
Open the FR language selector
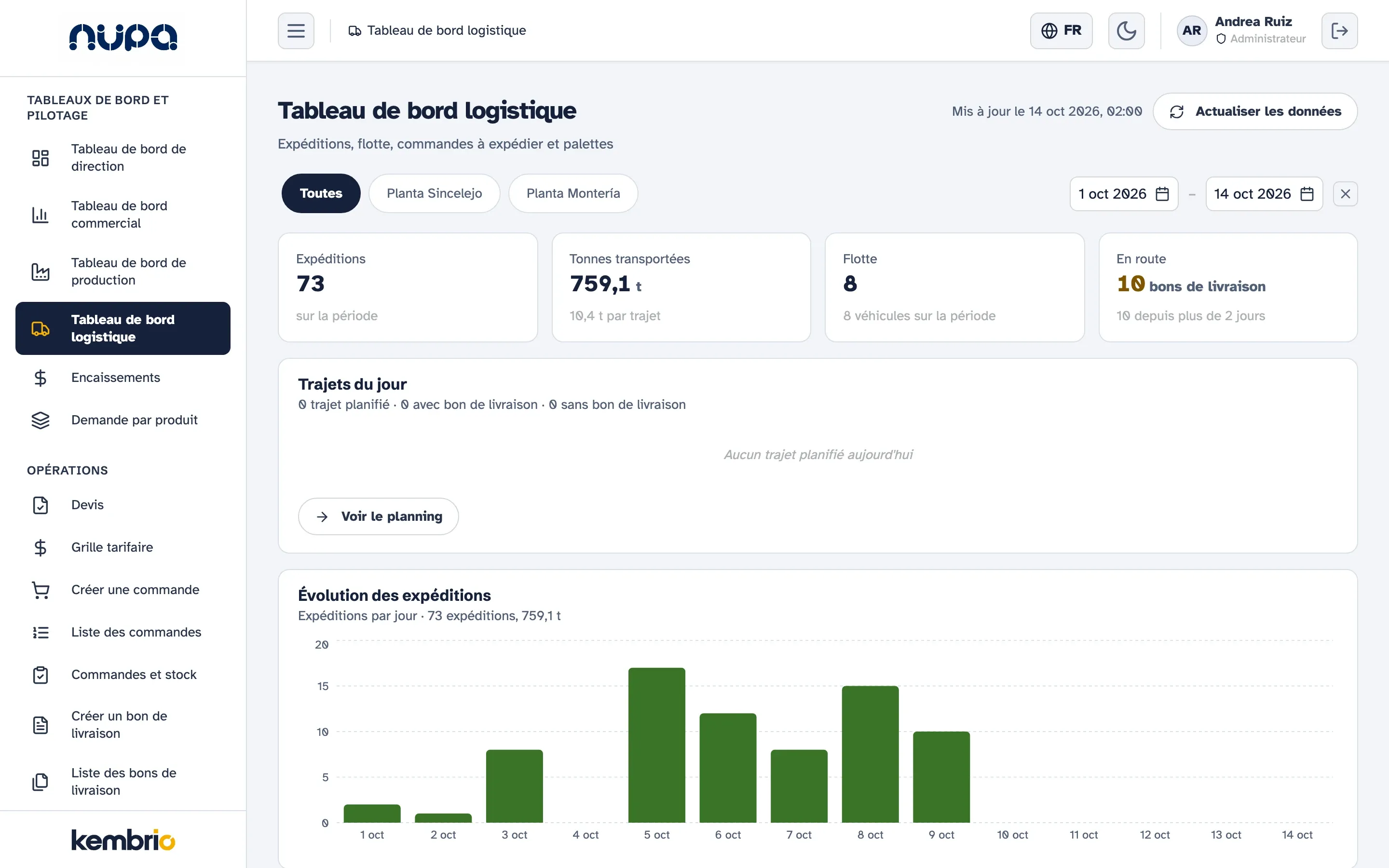click(x=1061, y=30)
